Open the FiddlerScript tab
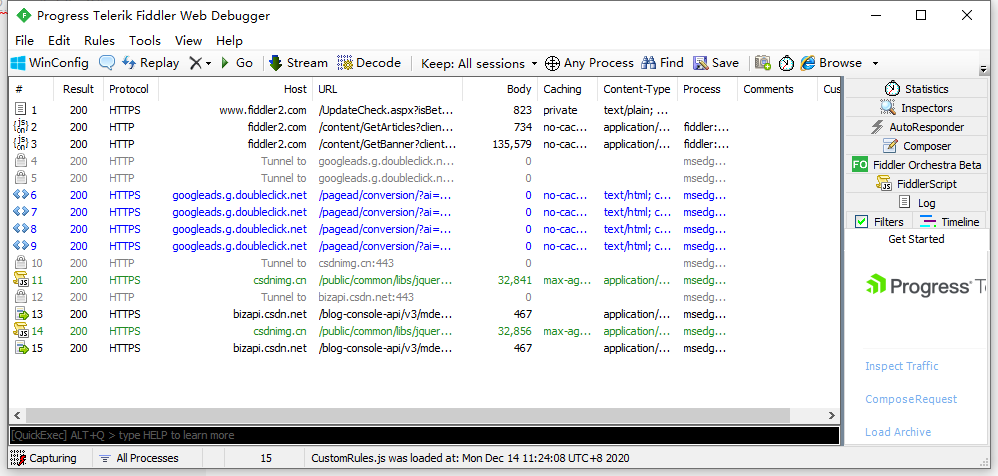This screenshot has width=998, height=476. (917, 184)
